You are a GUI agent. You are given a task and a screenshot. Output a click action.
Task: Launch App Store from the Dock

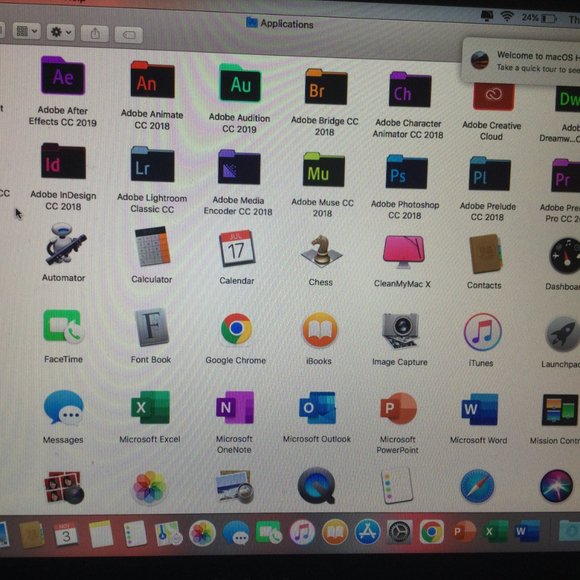(x=367, y=532)
